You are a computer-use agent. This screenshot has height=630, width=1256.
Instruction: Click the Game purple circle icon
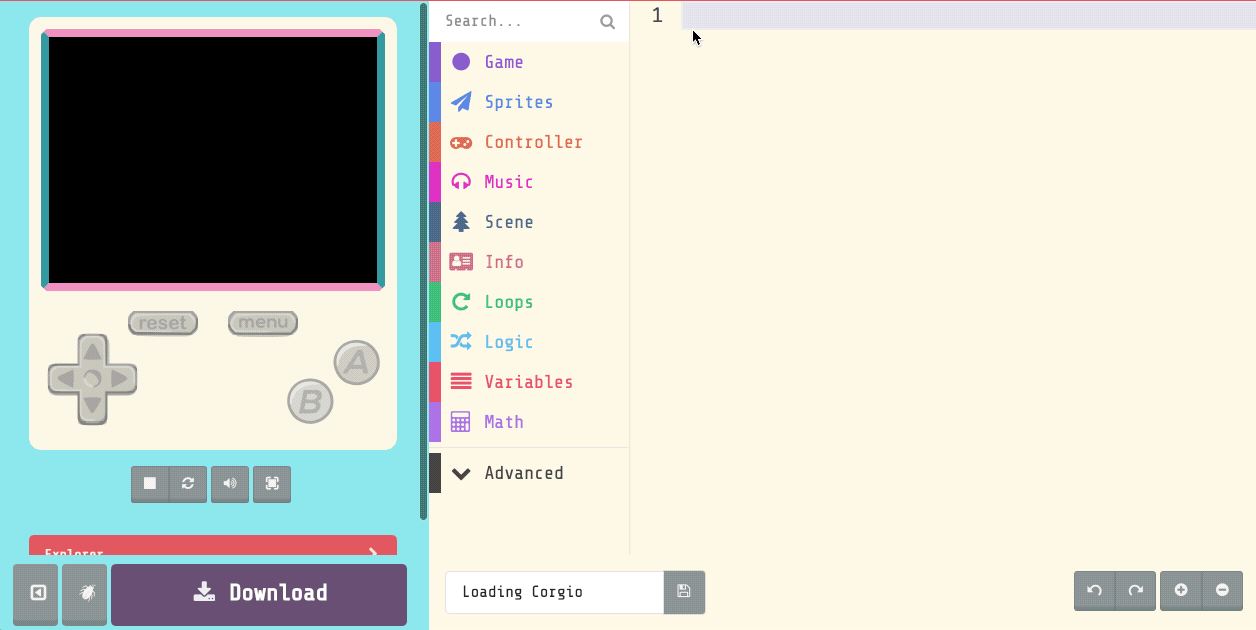[461, 62]
